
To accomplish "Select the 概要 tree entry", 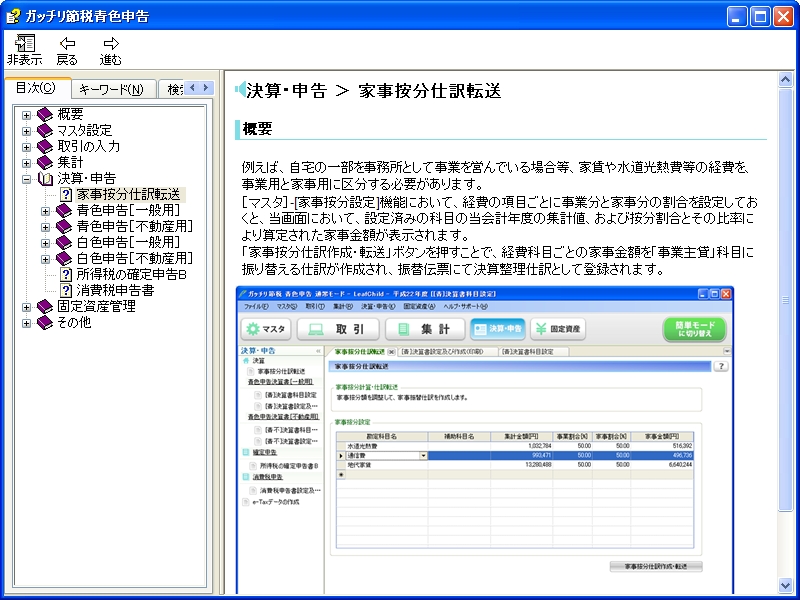I will click(x=70, y=114).
